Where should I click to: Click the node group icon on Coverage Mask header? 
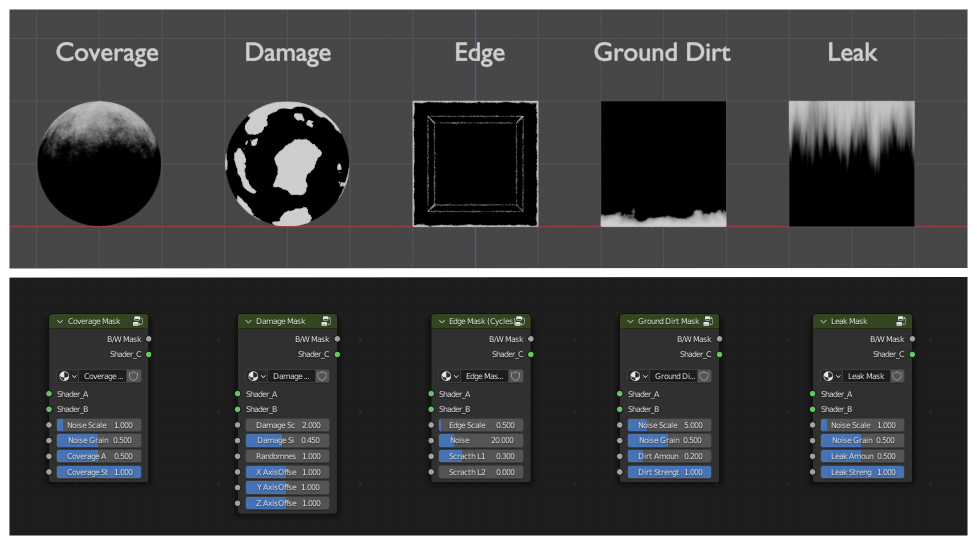point(138,321)
